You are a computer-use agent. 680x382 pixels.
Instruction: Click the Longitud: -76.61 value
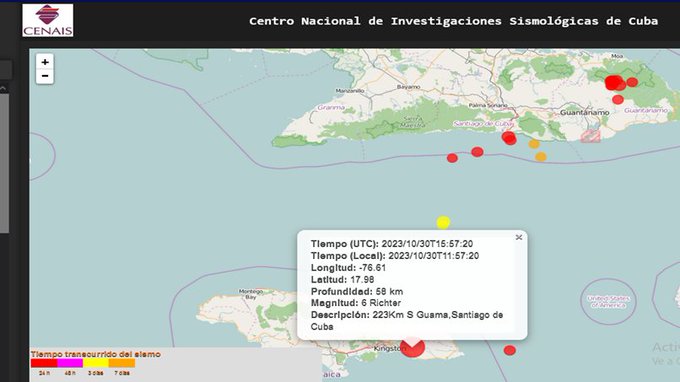point(348,268)
